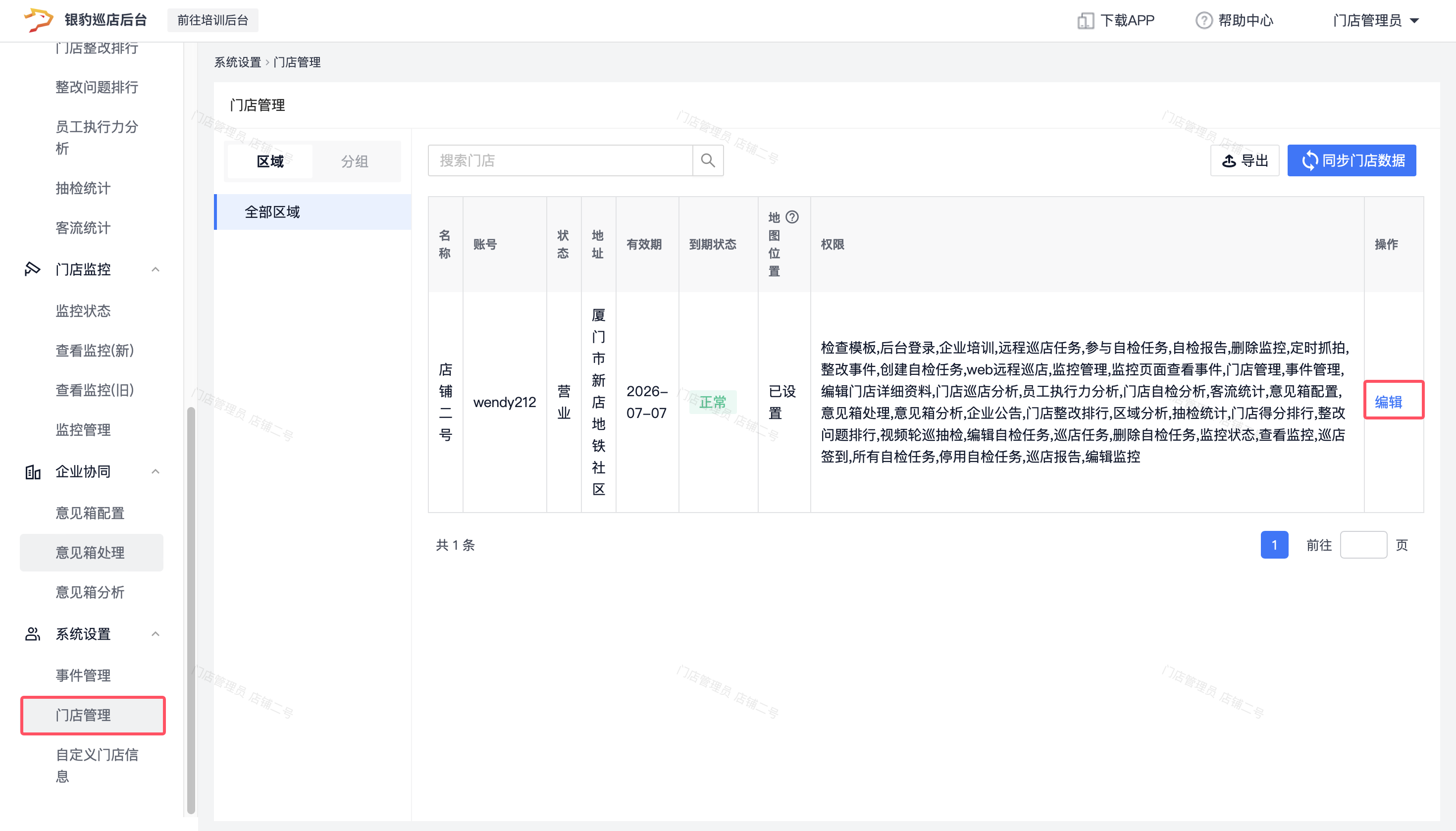Screen dimensions: 1456x831
Task: Collapse the 系统设置 sidebar section
Action: [x=155, y=633]
